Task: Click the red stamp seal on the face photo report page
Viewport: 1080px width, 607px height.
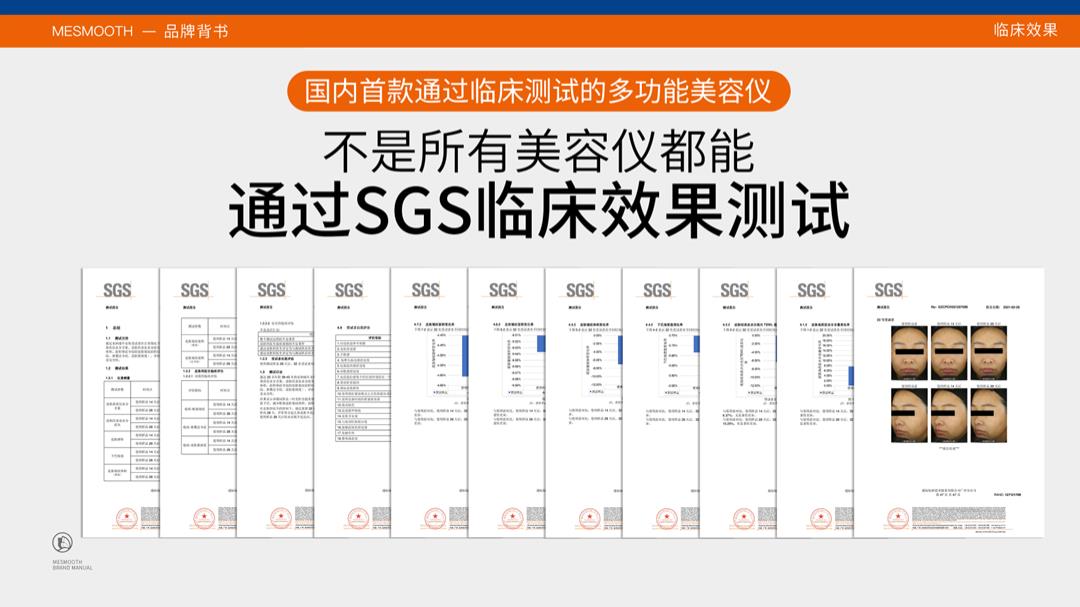Action: point(897,519)
